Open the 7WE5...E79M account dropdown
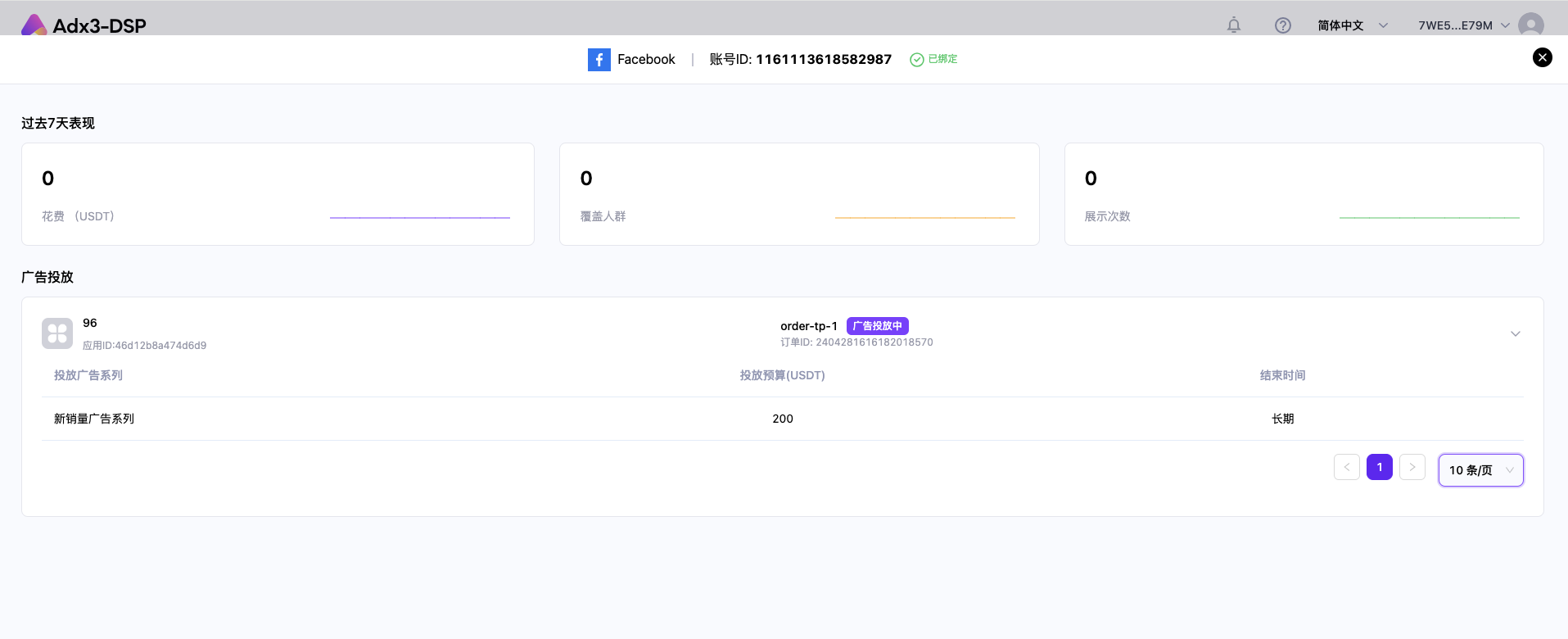The width and height of the screenshot is (1568, 639). [x=1463, y=25]
